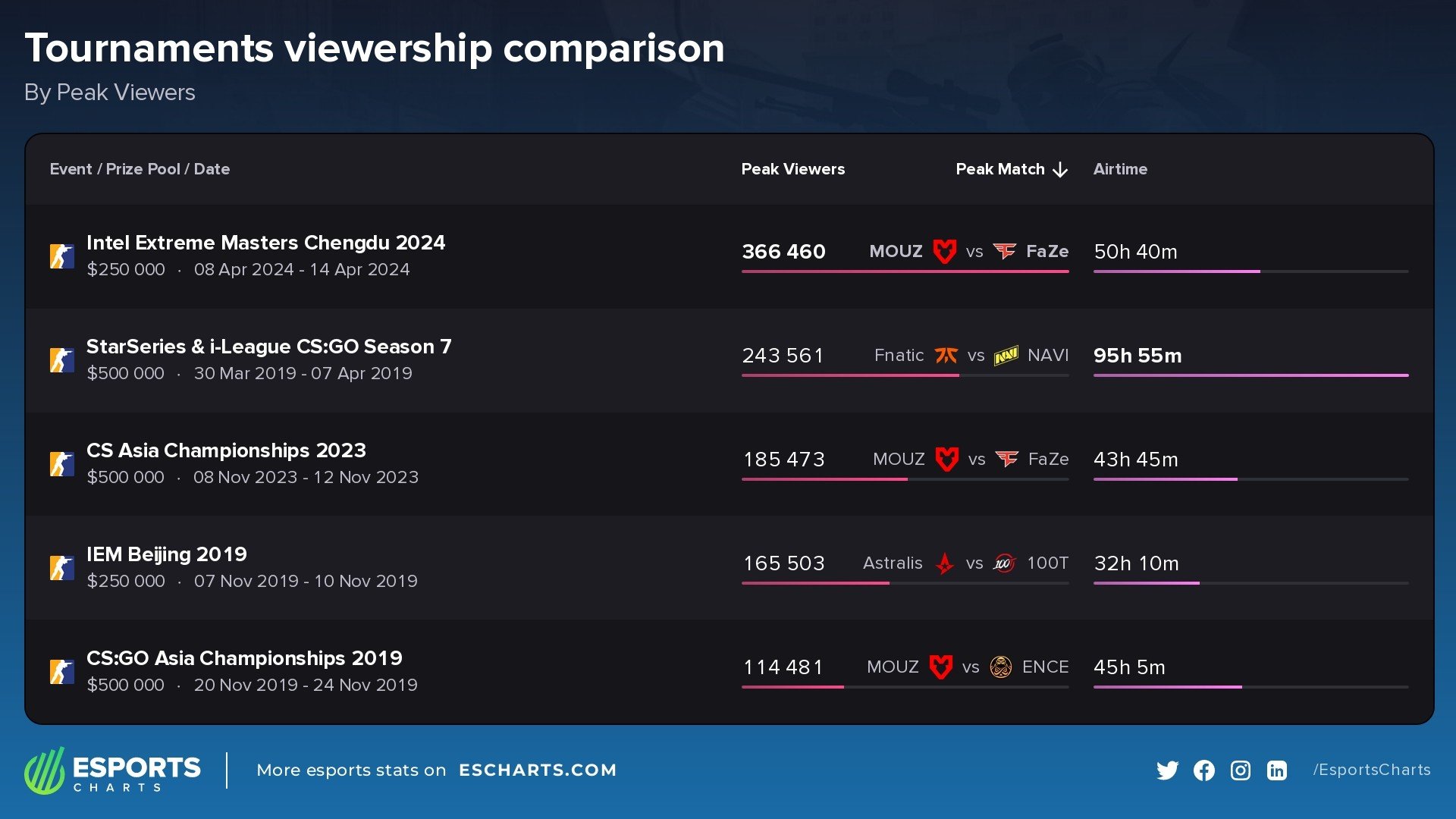This screenshot has width=1456, height=819.
Task: Sort by the Peak Viewers column header
Action: (792, 169)
